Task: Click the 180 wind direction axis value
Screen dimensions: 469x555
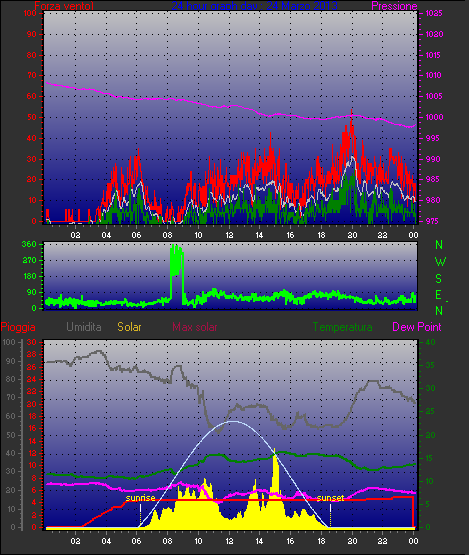Action: click(29, 276)
